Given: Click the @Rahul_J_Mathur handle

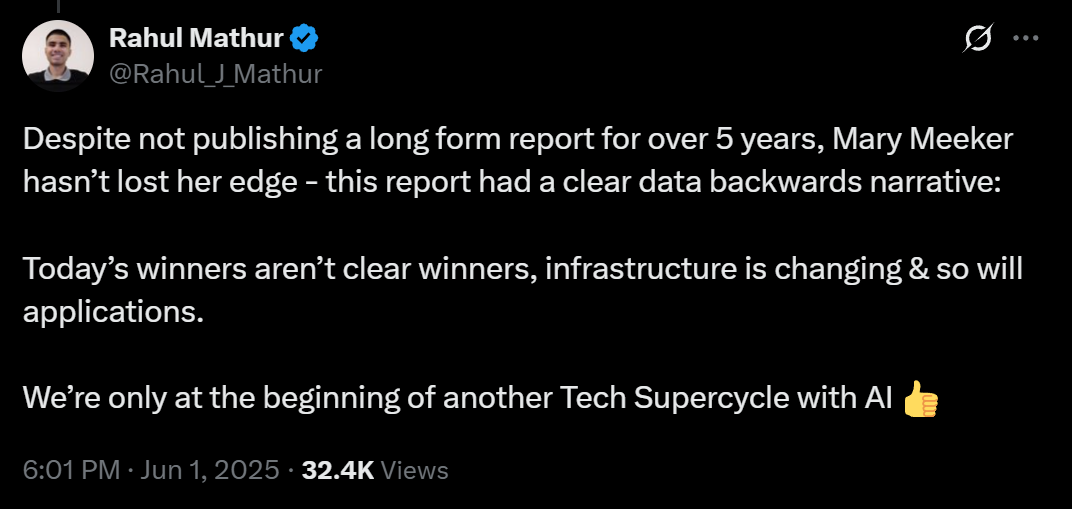Looking at the screenshot, I should 214,73.
